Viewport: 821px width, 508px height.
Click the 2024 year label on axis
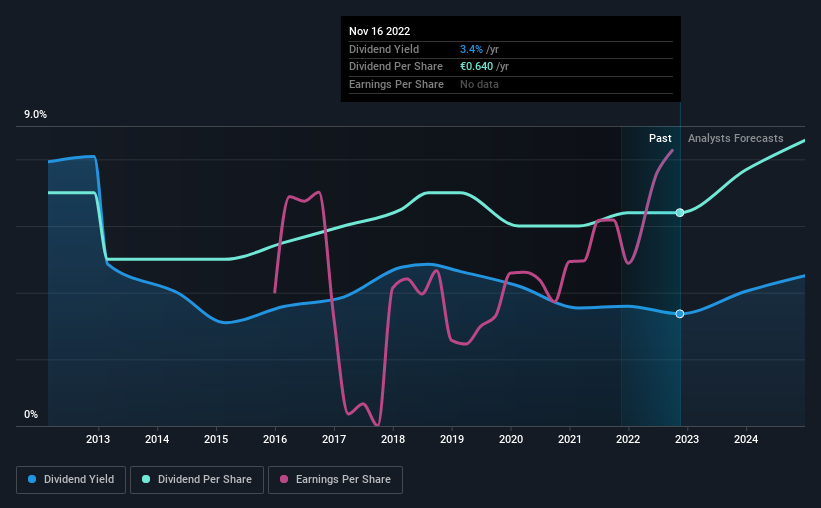[x=746, y=439]
